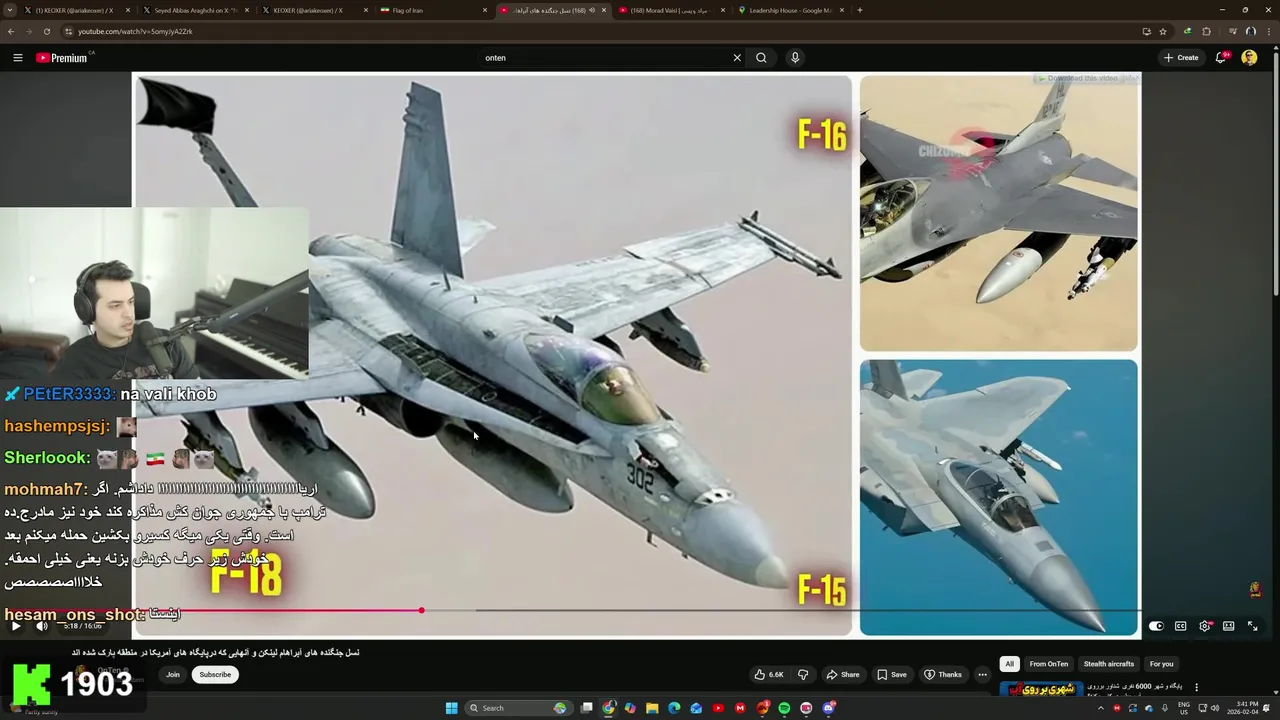Open the ENG US language switcher
This screenshot has width=1280, height=720.
click(1185, 708)
